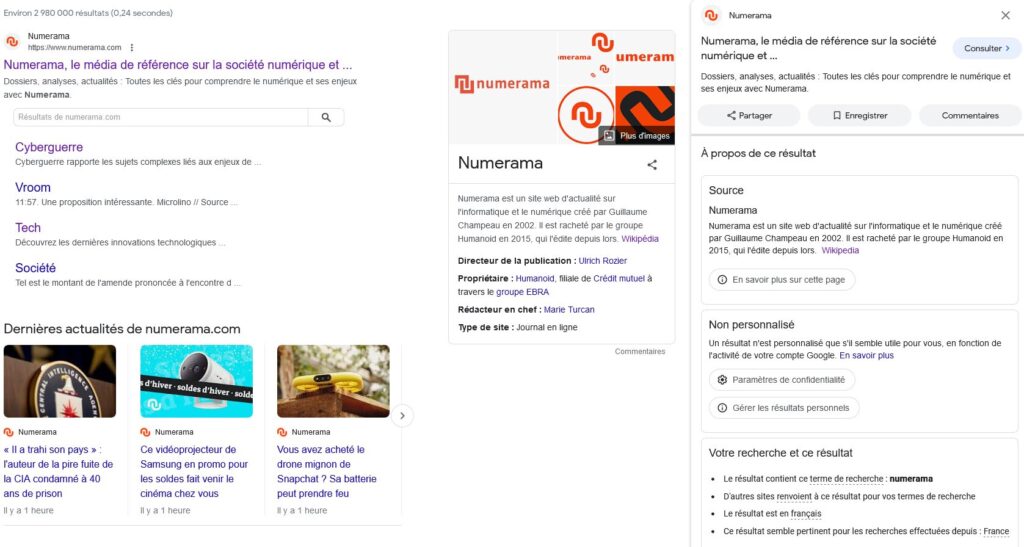The image size is (1024, 547).
Task: Open the 'Vroom' sitelink
Action: point(33,187)
